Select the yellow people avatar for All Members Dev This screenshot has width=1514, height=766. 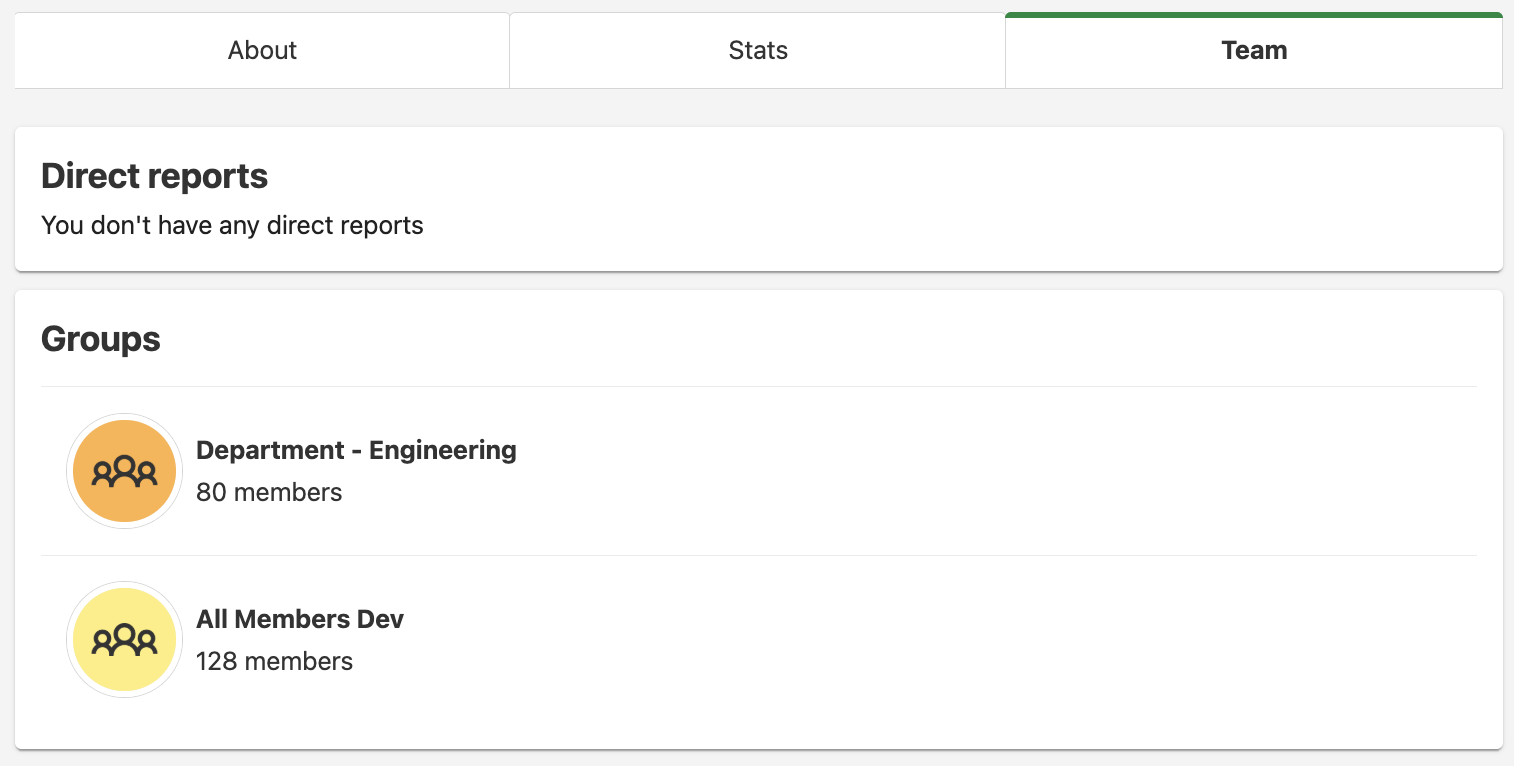coord(124,638)
